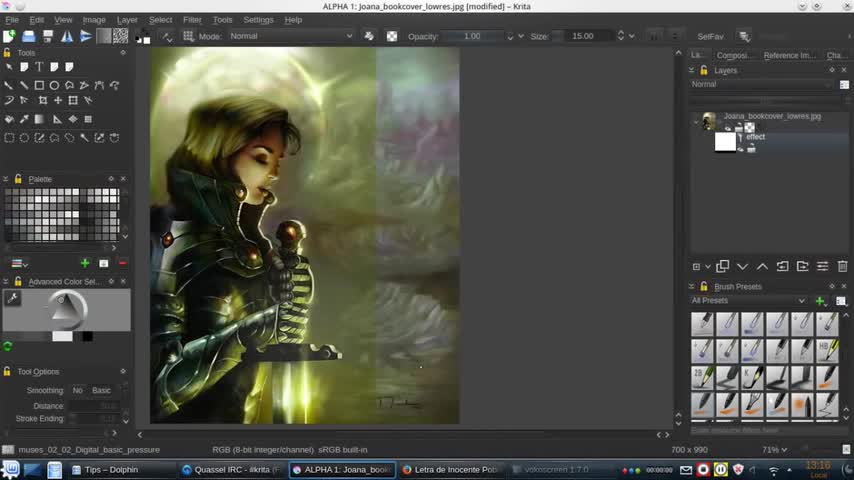The height and width of the screenshot is (480, 854).
Task: Click the Save document toolbar icon
Action: click(48, 36)
